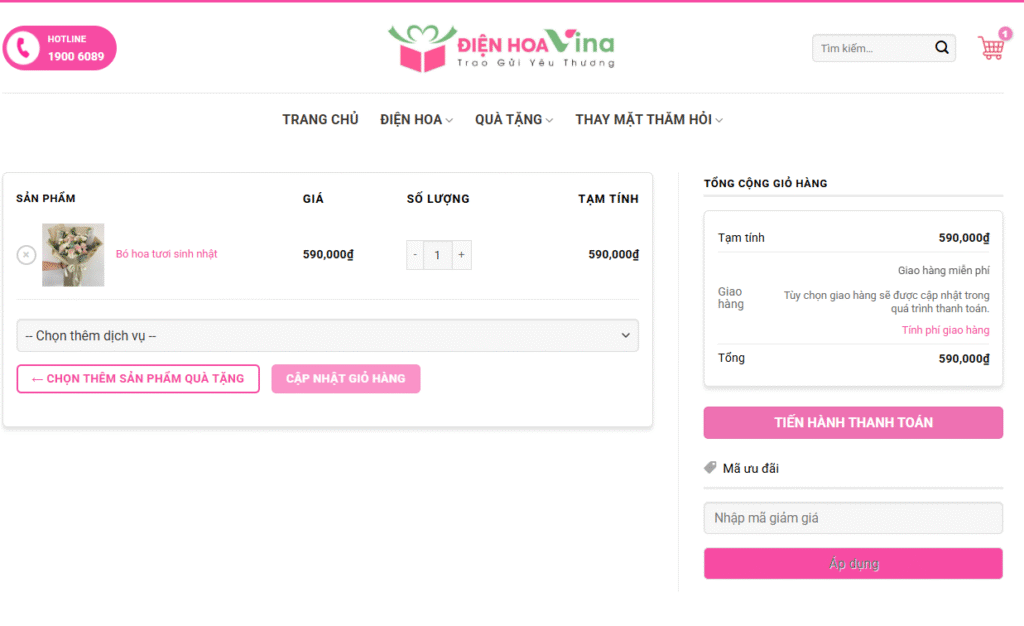Click the Nhập mã giảm giá field
The height and width of the screenshot is (626, 1024).
852,518
